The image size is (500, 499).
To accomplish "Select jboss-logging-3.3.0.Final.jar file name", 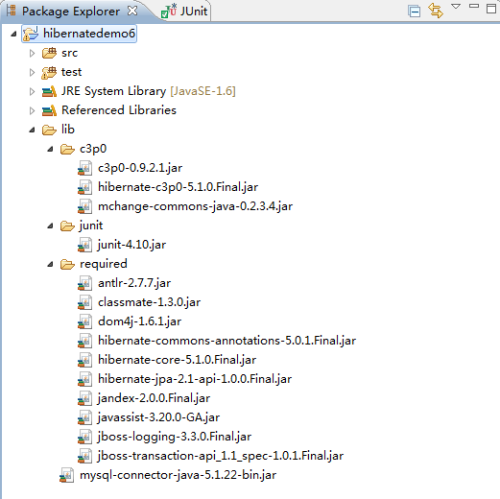I will click(175, 437).
